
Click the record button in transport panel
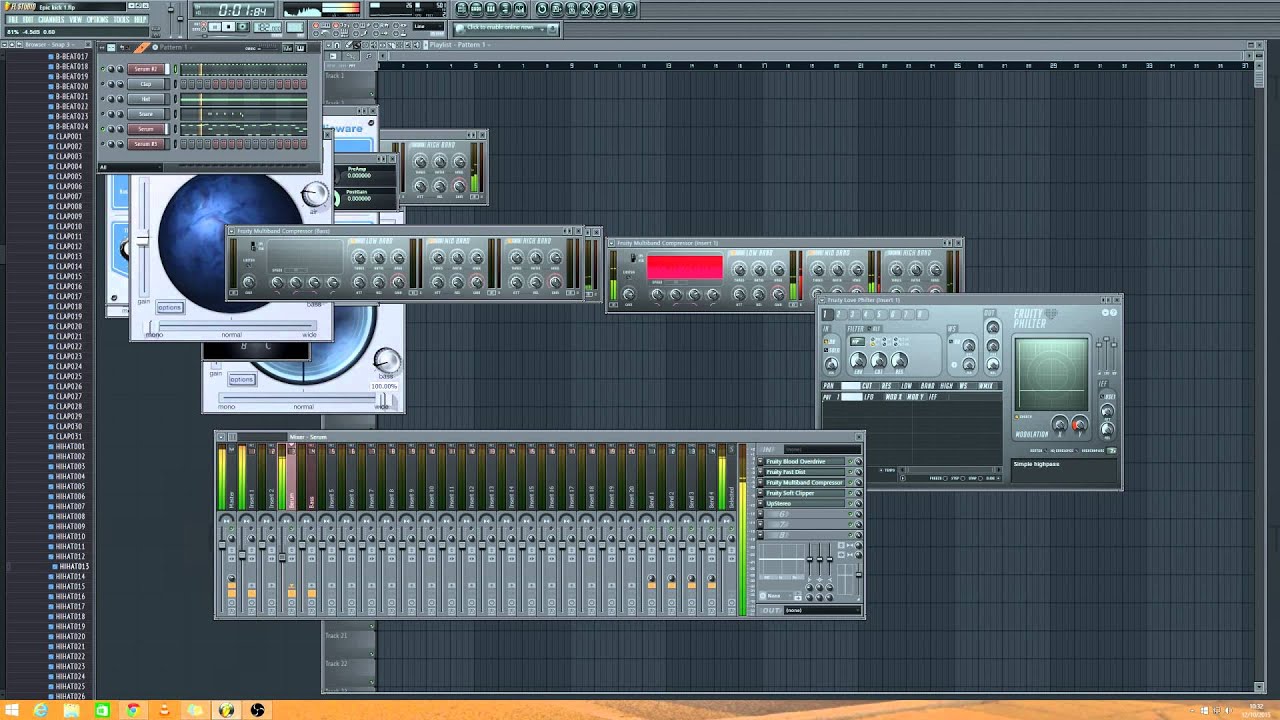click(240, 27)
